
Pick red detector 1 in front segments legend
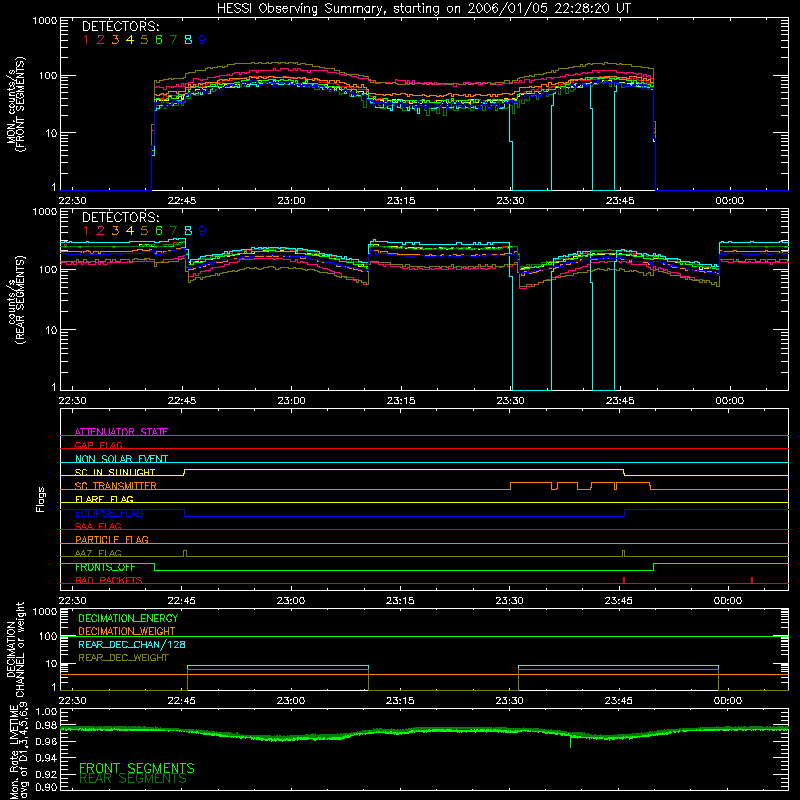pos(86,40)
